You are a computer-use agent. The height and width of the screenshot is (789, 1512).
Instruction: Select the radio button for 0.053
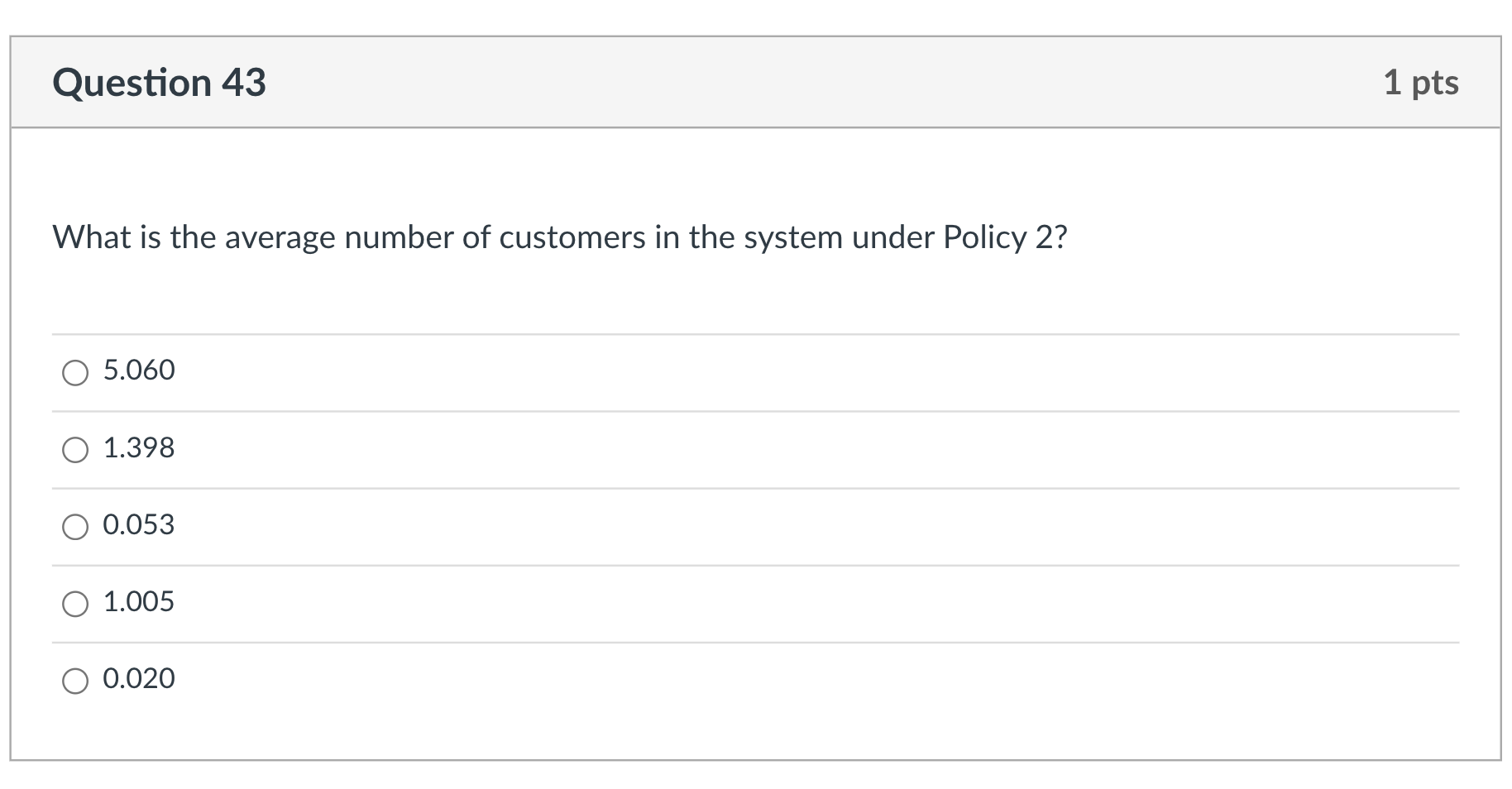[x=75, y=527]
